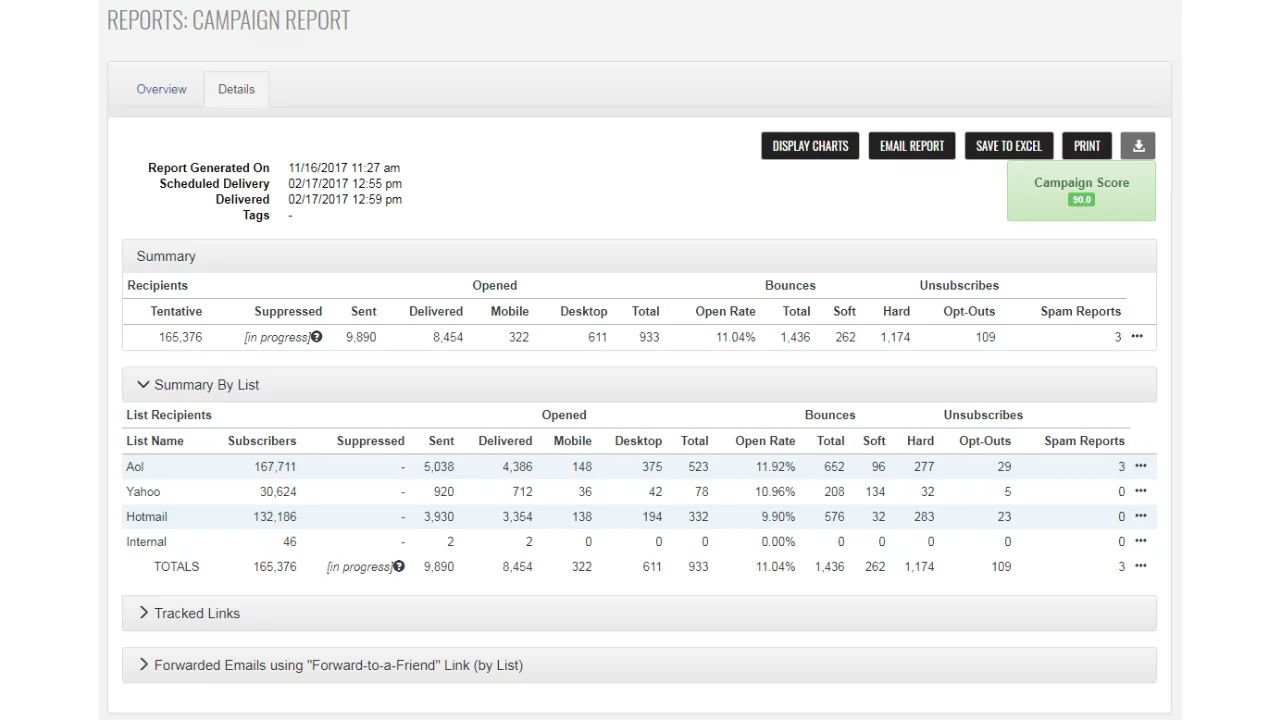
Task: Collapse the Summary By List section
Action: [198, 385]
